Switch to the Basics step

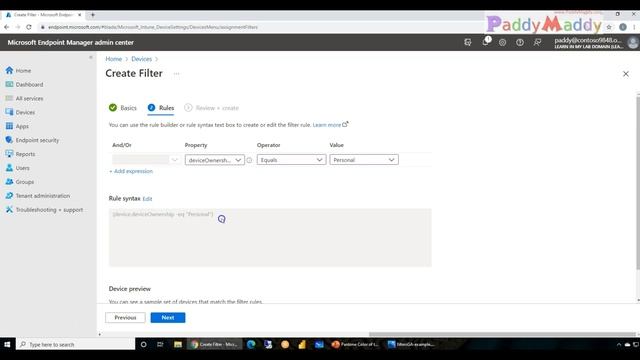click(x=123, y=108)
